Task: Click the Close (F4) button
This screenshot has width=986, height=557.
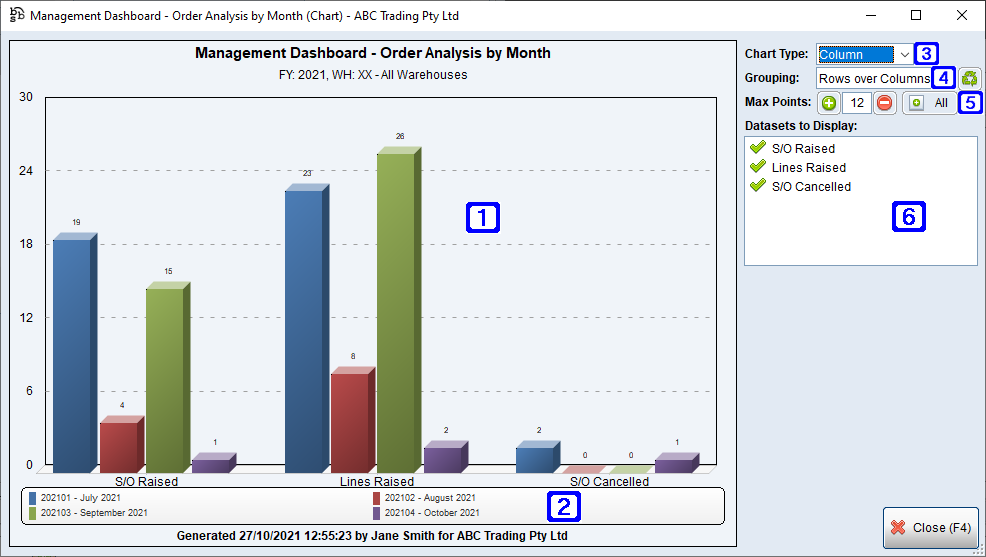Action: [930, 527]
